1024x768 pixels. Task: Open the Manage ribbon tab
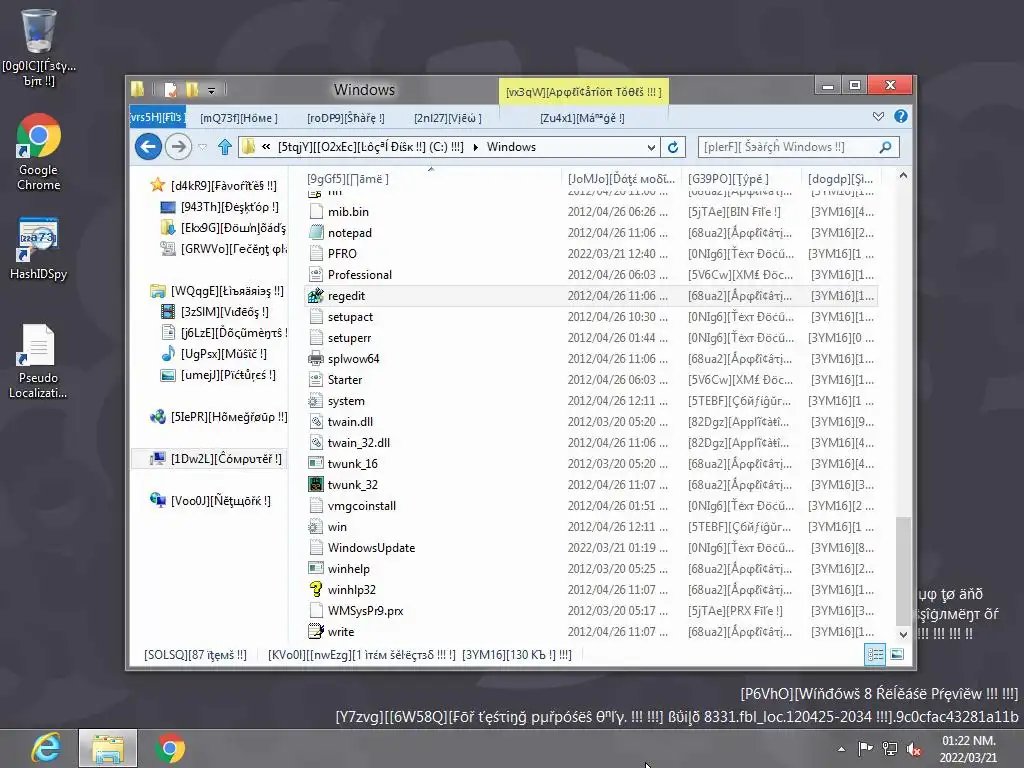[582, 118]
